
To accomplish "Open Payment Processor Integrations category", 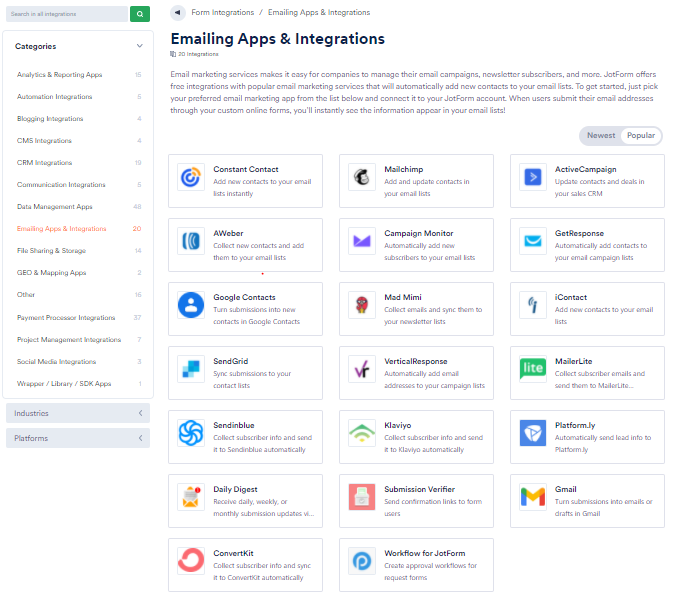I will click(x=66, y=318).
